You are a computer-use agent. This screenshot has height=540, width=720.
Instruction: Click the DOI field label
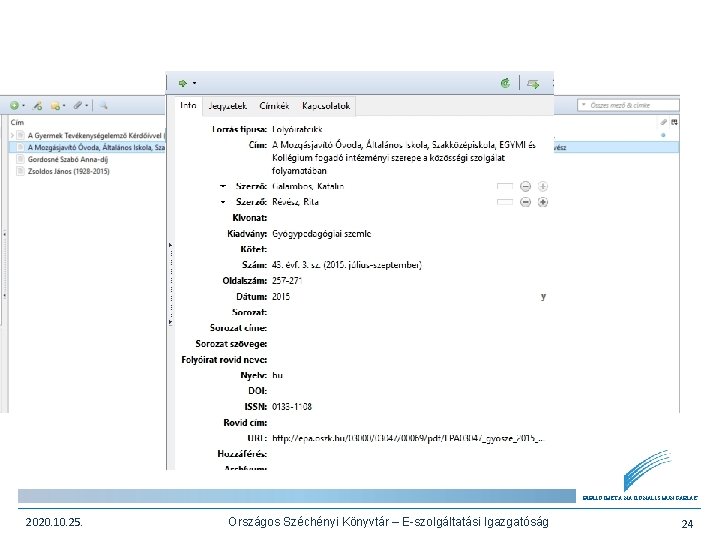point(258,391)
